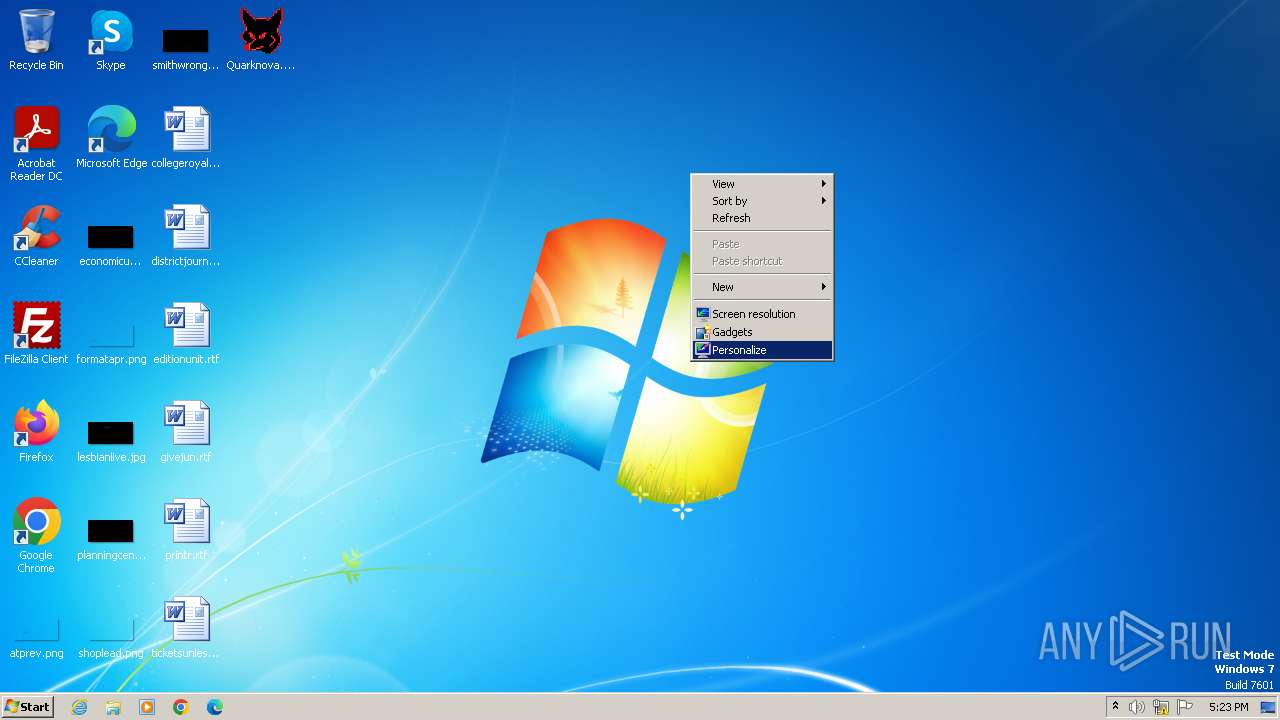Select the Quarknova desktop icon
The width and height of the screenshot is (1280, 720).
click(261, 40)
